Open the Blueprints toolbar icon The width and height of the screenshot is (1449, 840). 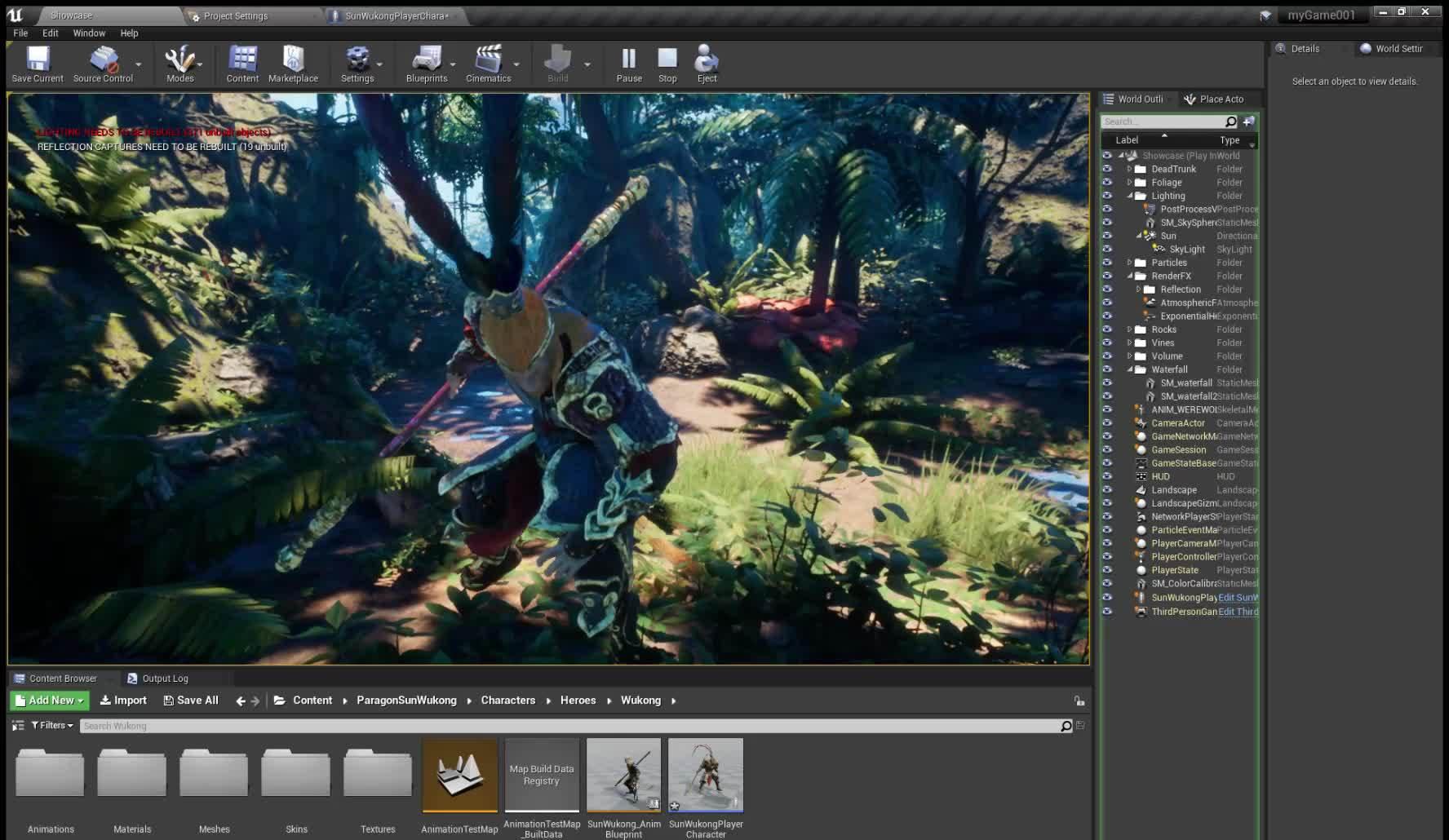point(427,64)
